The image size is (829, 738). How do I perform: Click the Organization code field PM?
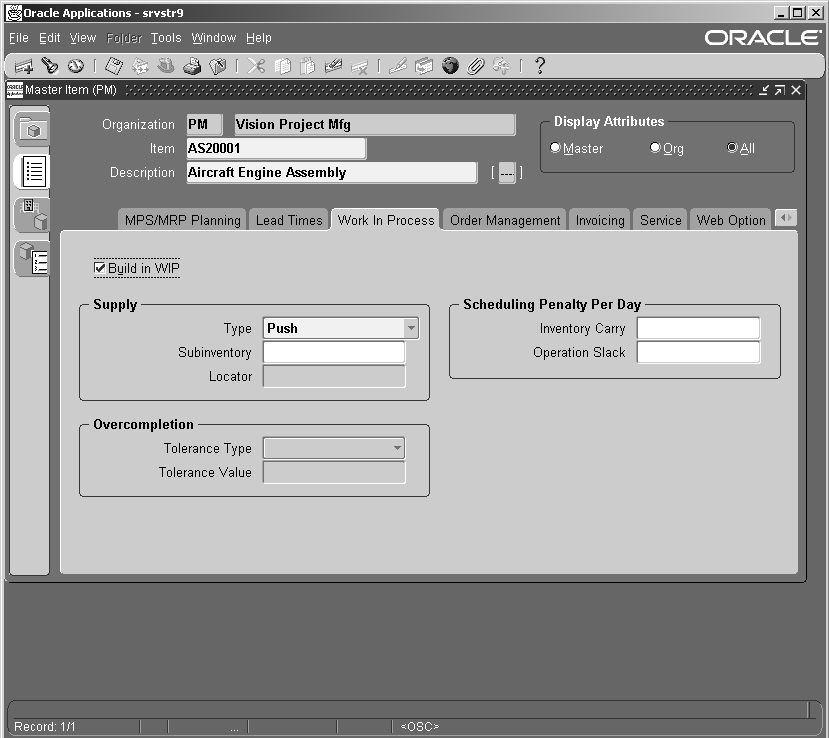(x=205, y=125)
